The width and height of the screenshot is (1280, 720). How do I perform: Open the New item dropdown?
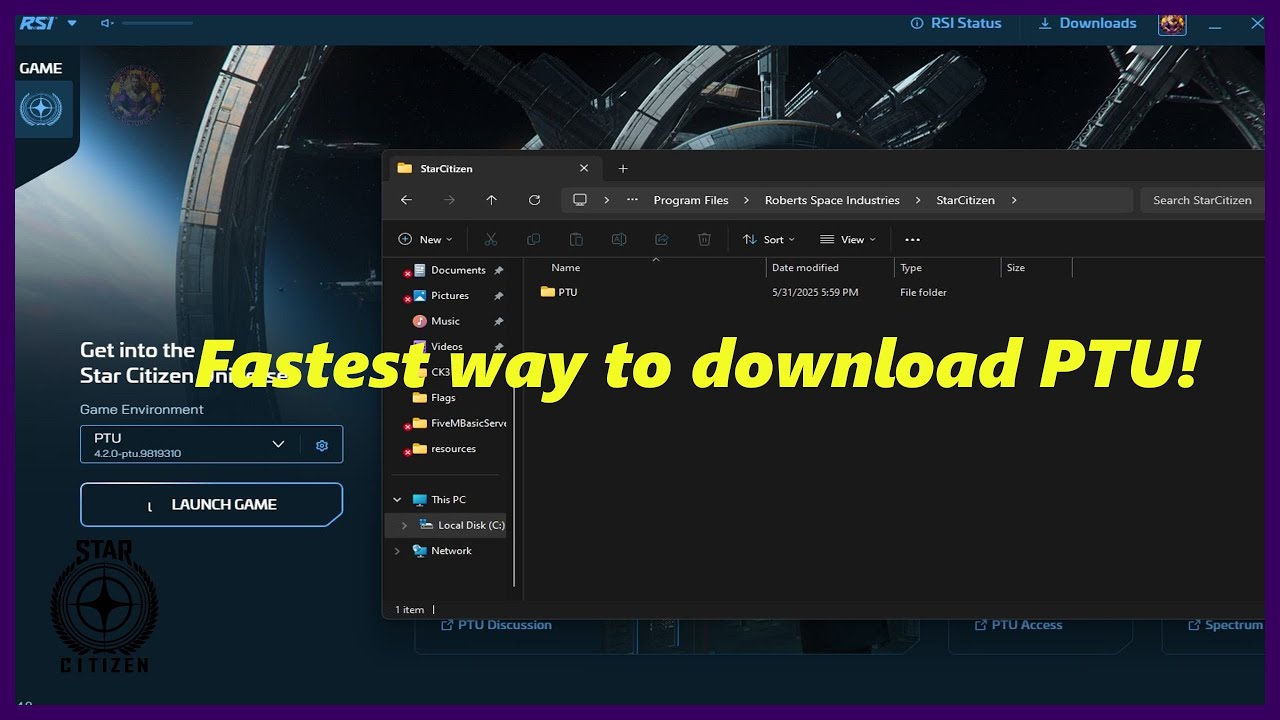425,239
